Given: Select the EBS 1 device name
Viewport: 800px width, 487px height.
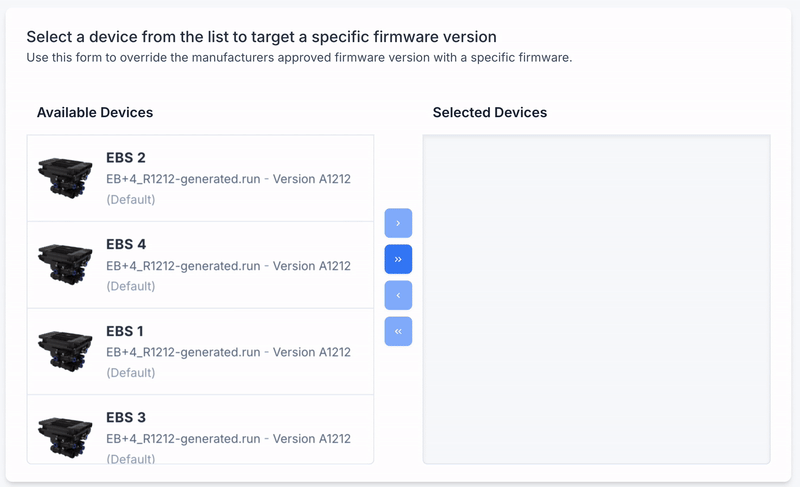Looking at the screenshot, I should tap(126, 331).
